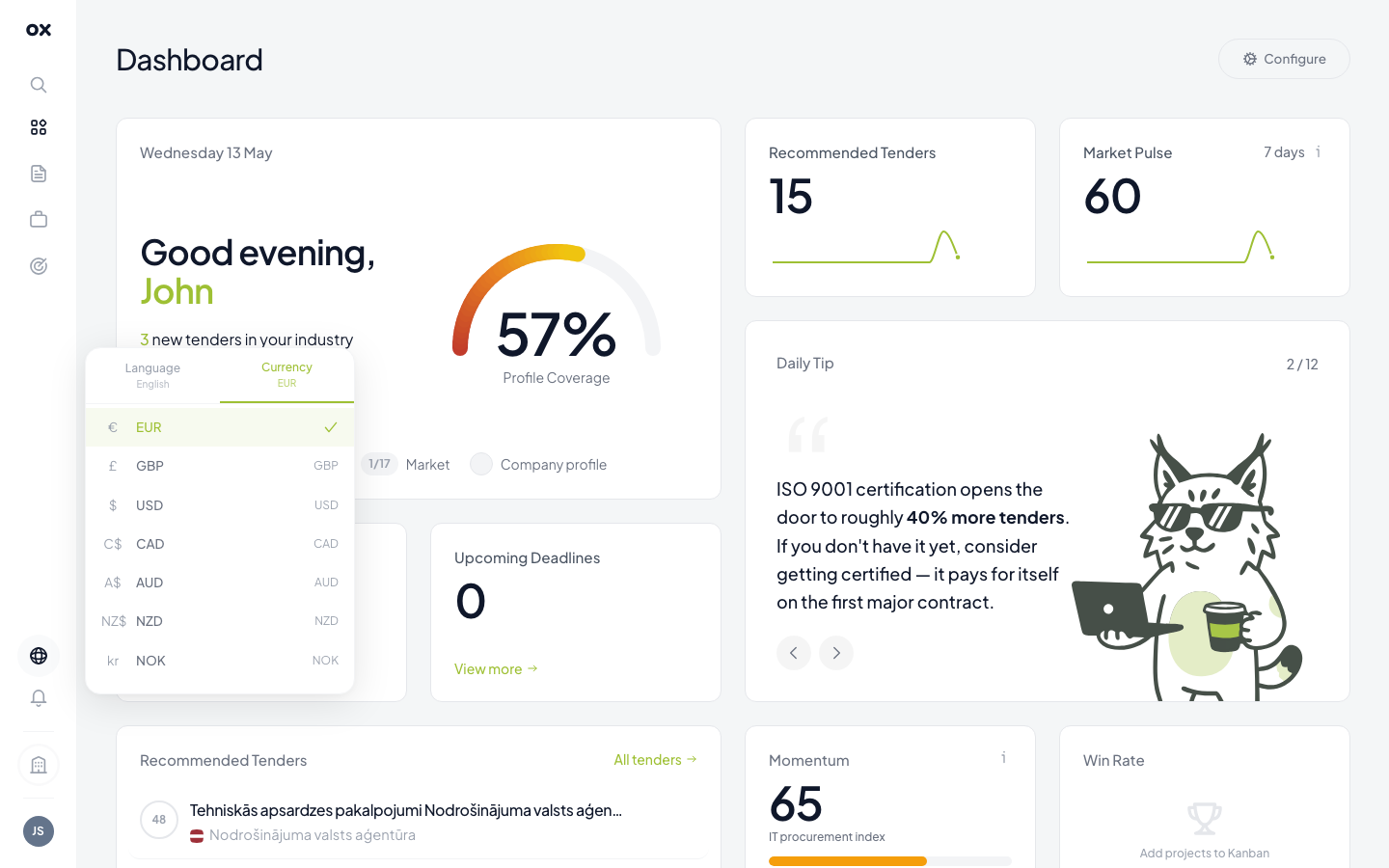The width and height of the screenshot is (1389, 868).
Task: Open the documents icon in sidebar
Action: coord(39,174)
